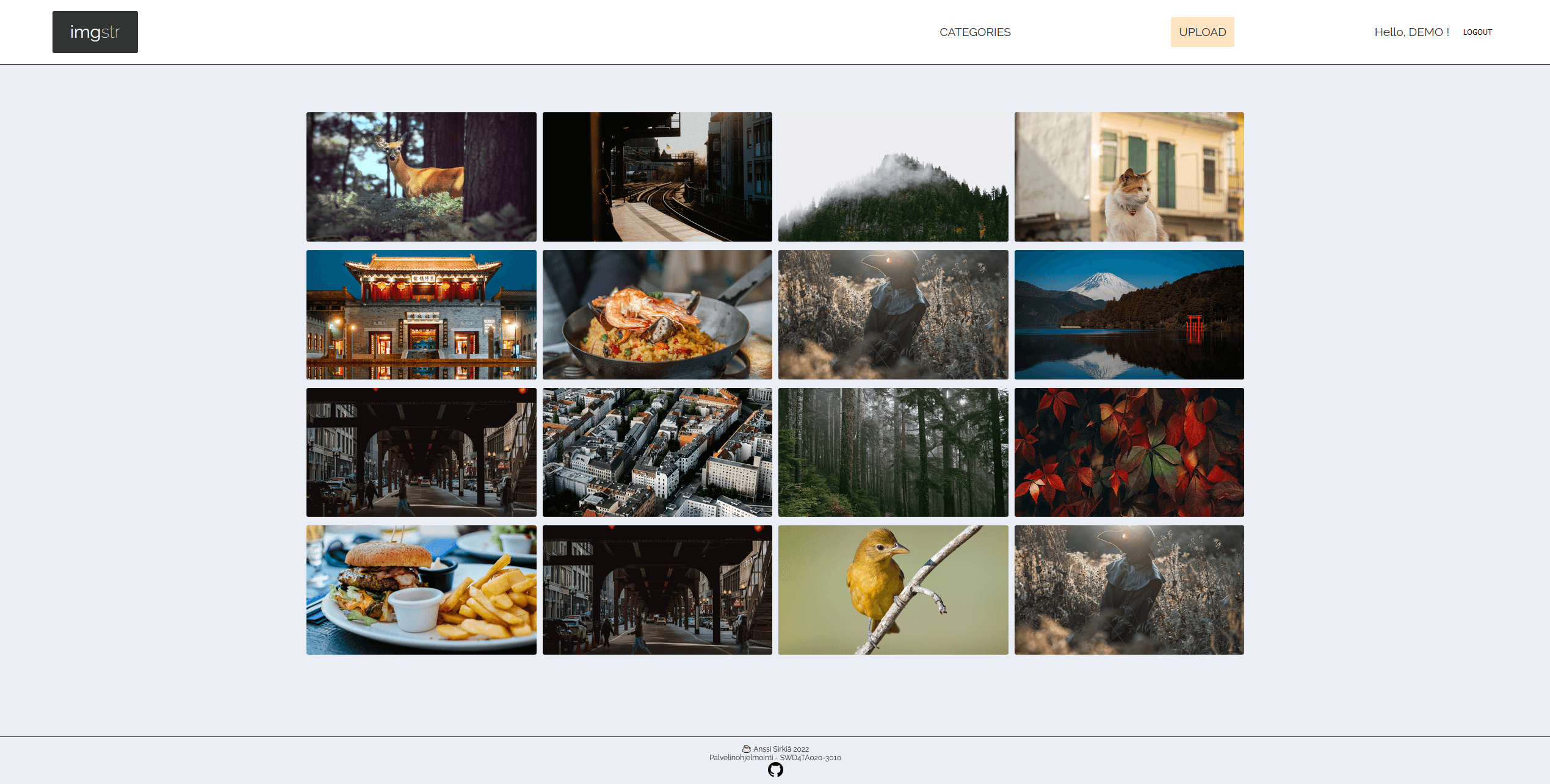View the misty pine forest image
Screen dimensions: 1550x784
coord(893,452)
